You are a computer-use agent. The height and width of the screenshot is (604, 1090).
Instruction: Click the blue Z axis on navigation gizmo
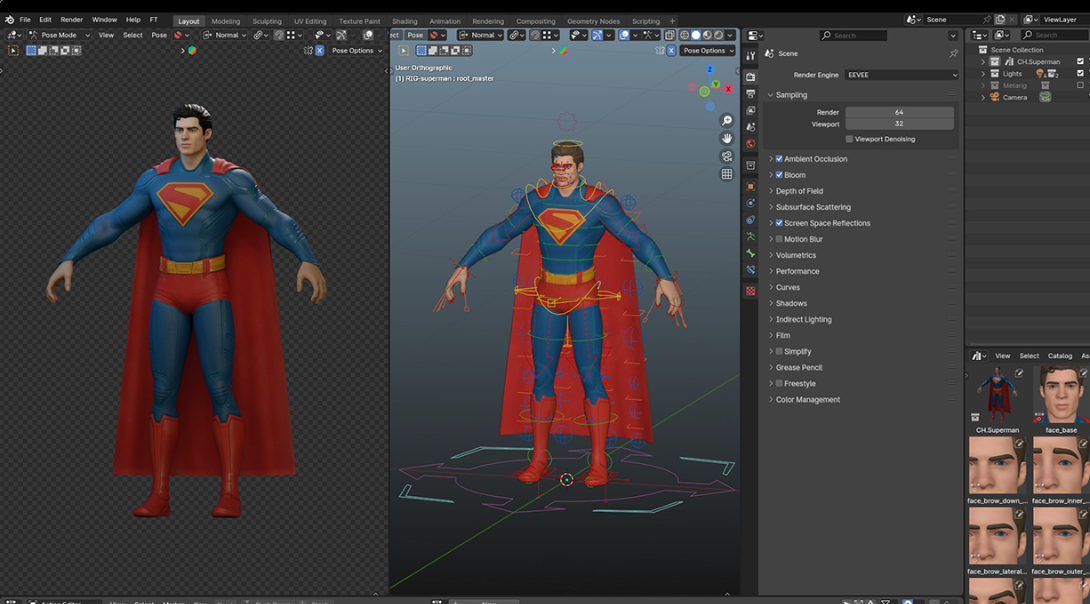(710, 70)
